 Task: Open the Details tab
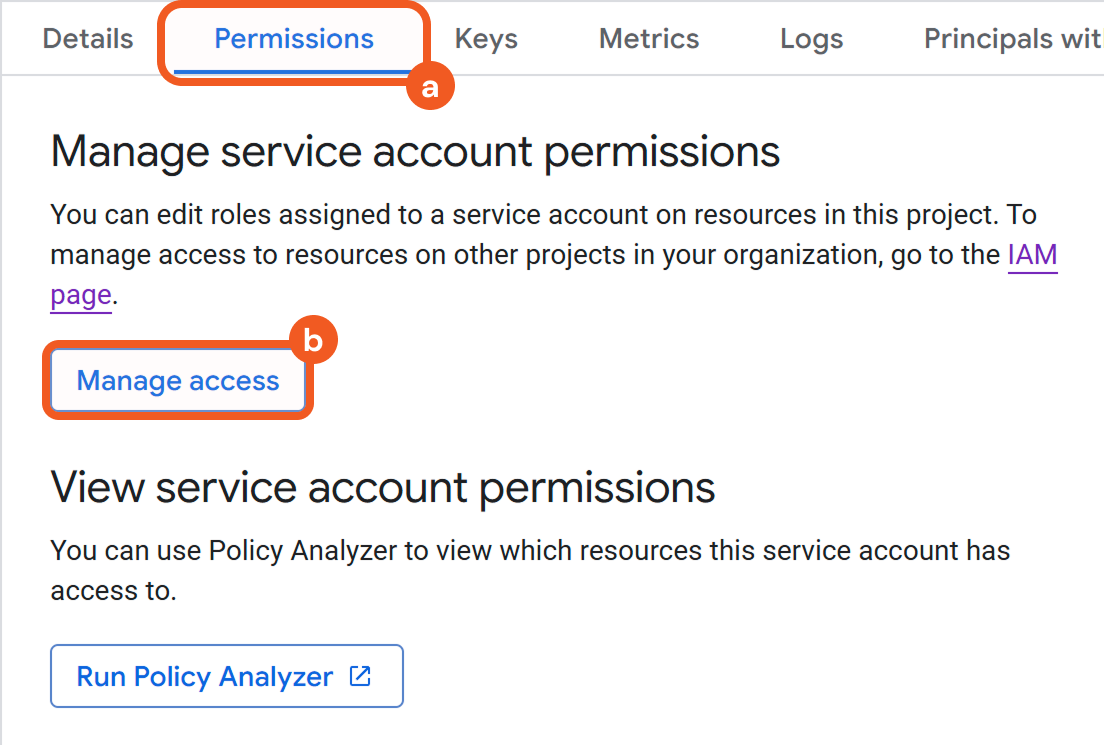88,39
